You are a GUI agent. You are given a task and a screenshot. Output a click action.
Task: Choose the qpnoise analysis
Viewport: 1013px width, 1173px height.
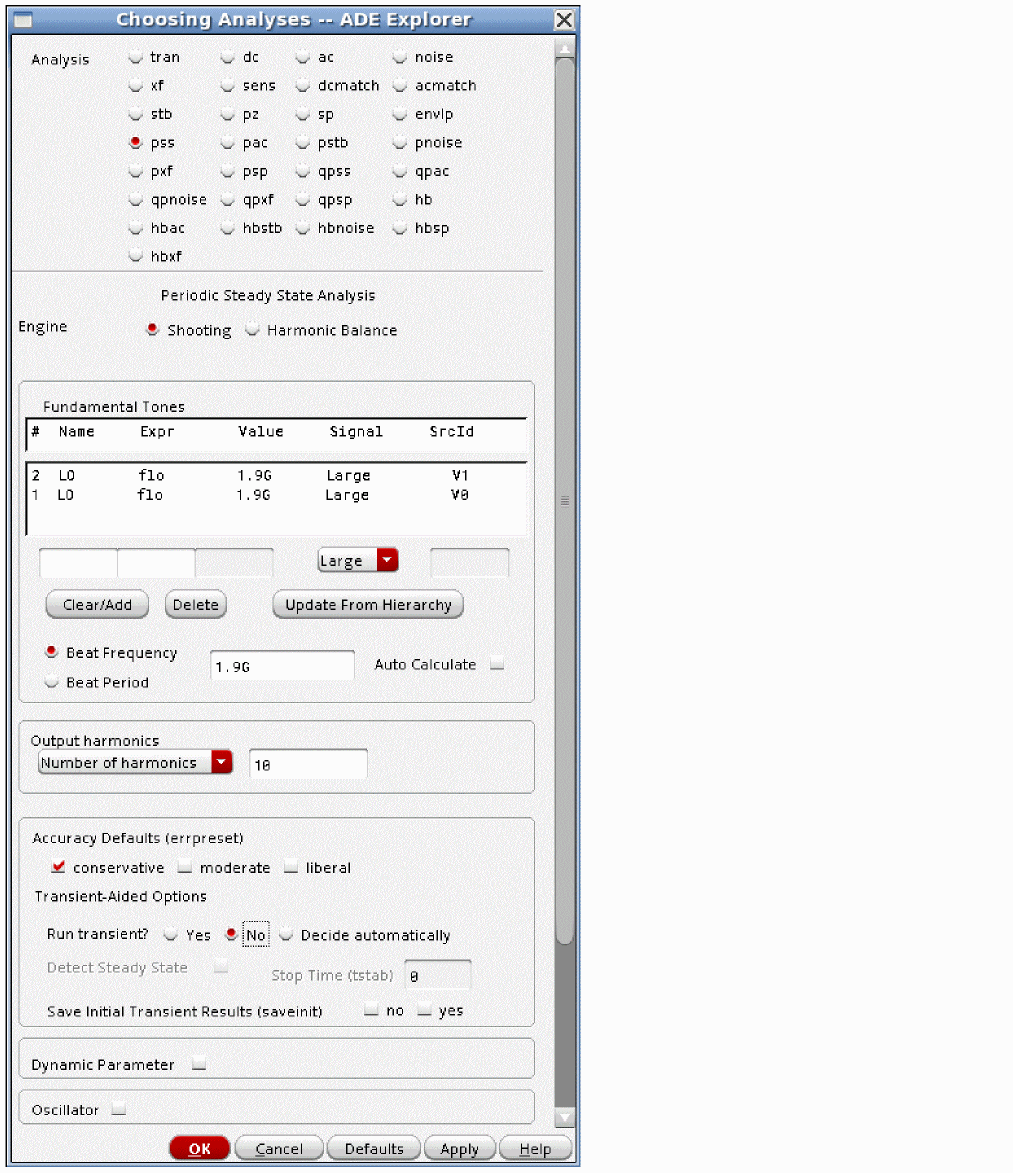[x=135, y=199]
